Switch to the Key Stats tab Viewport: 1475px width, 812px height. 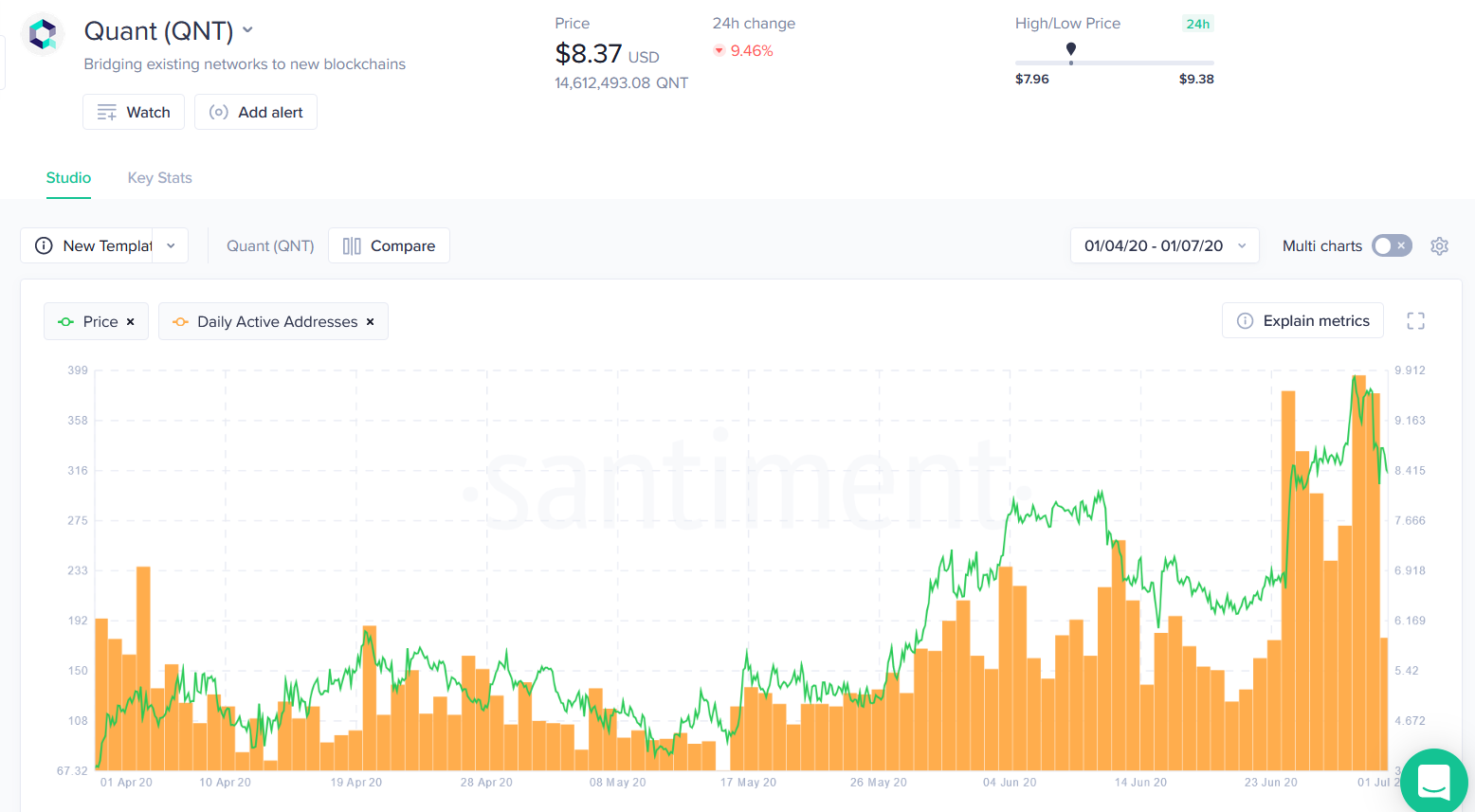(160, 178)
